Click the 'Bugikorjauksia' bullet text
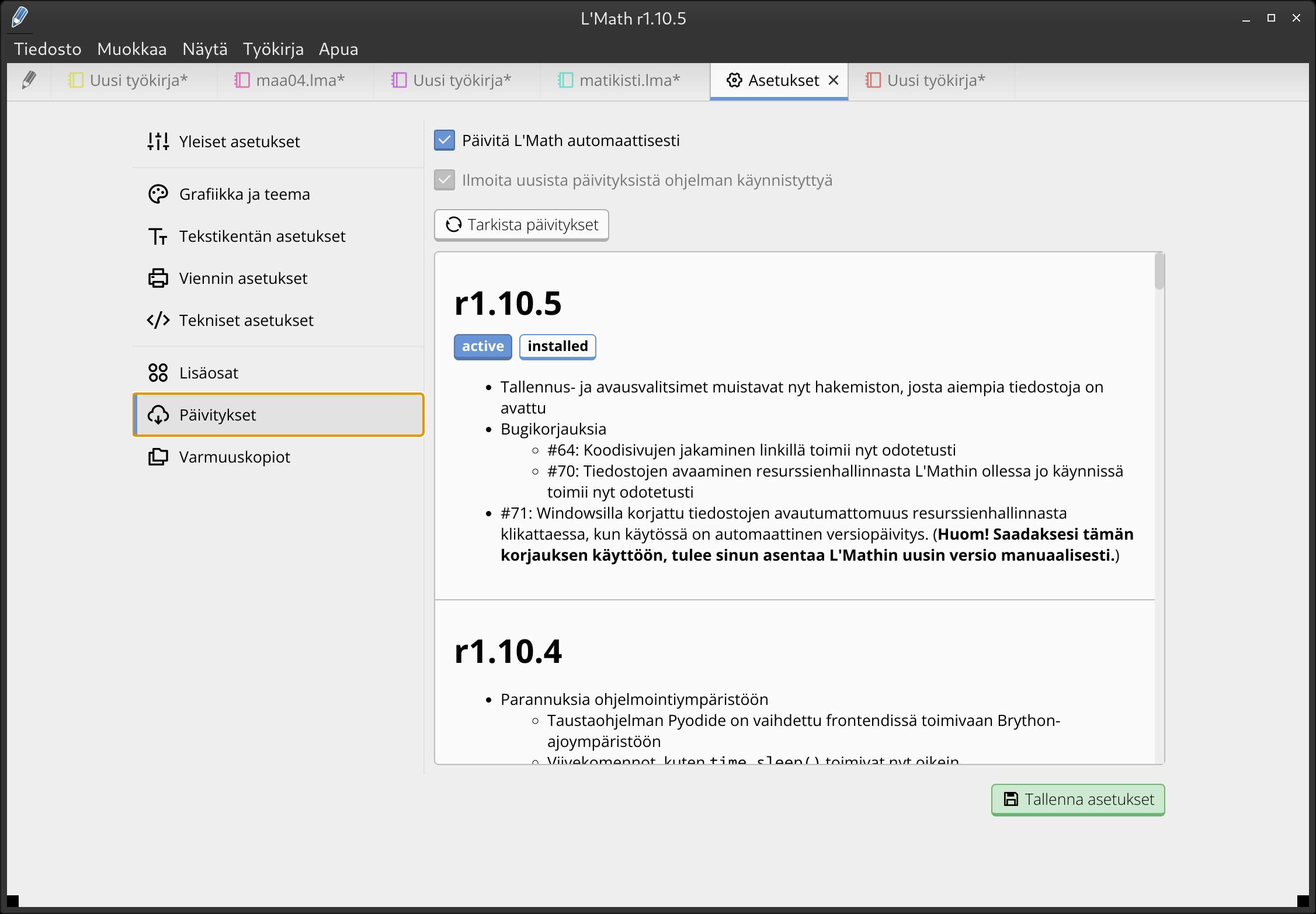Screen dimensions: 1316x914 [553, 429]
